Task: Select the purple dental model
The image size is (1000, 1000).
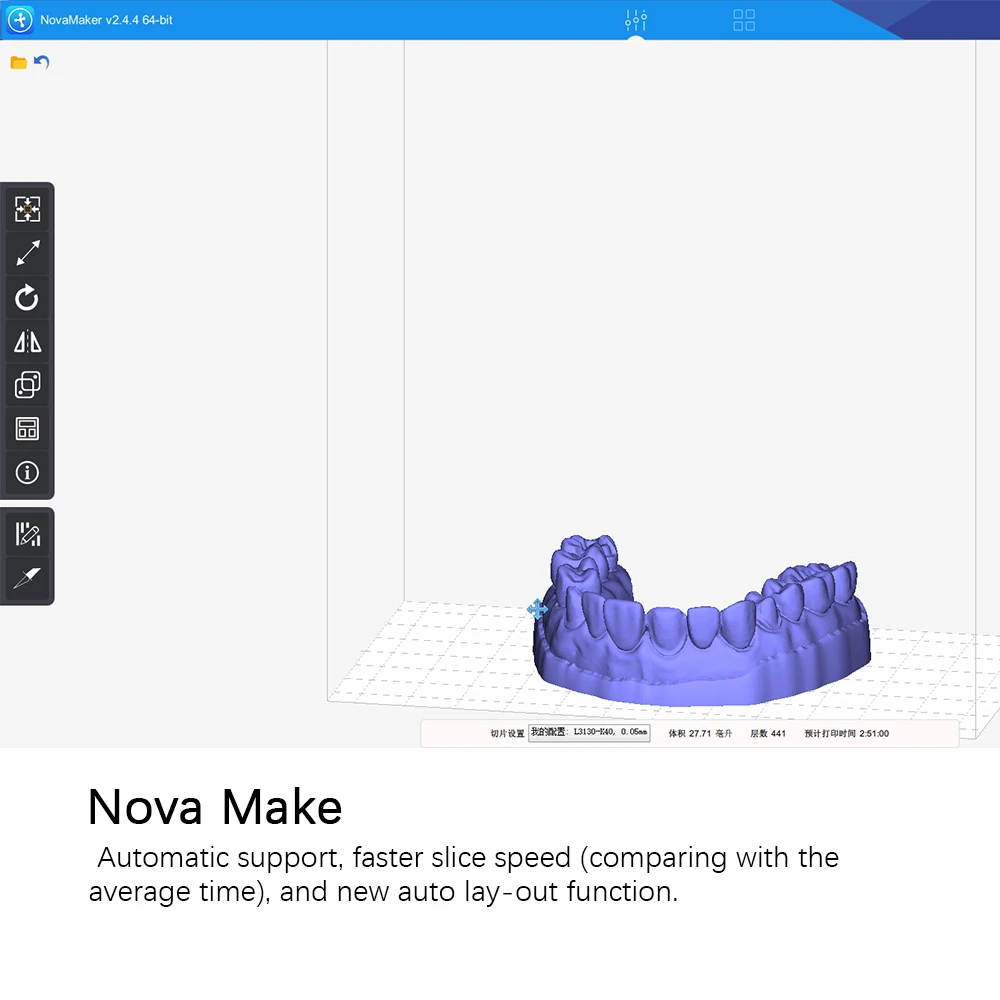Action: 702,657
